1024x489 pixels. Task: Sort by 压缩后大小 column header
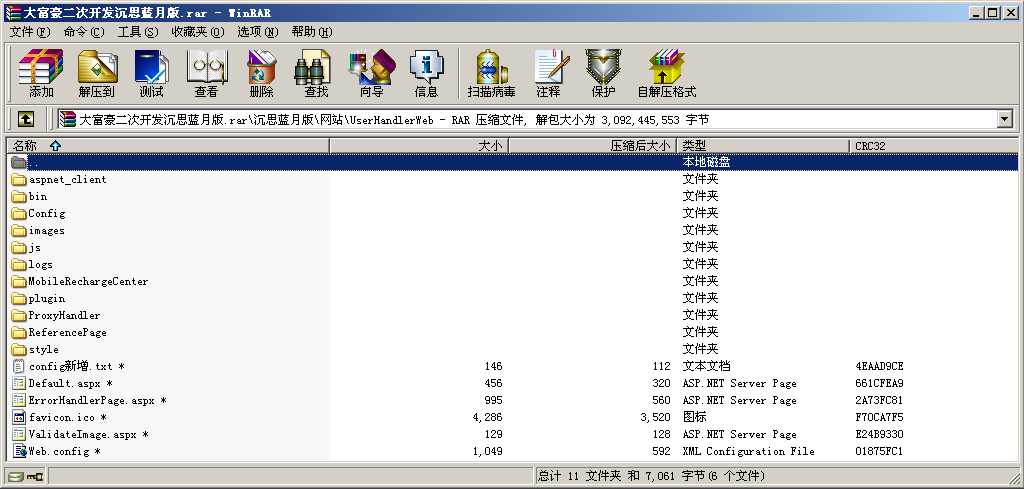click(592, 146)
